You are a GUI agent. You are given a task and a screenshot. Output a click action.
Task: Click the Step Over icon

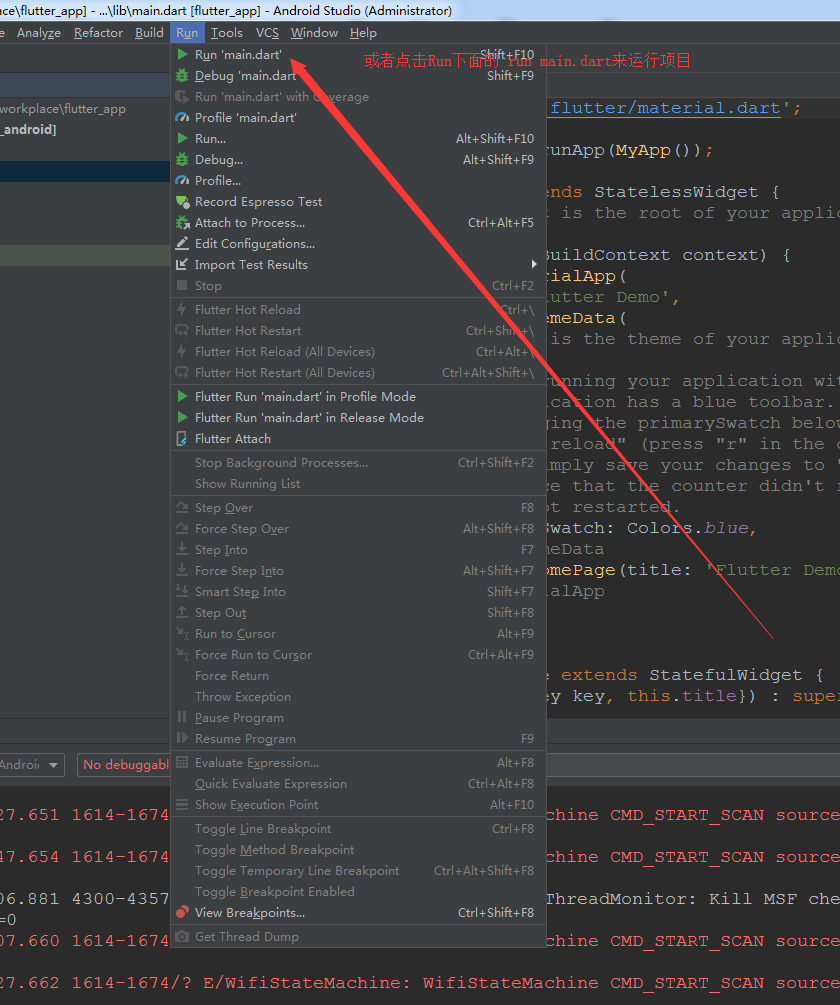183,508
